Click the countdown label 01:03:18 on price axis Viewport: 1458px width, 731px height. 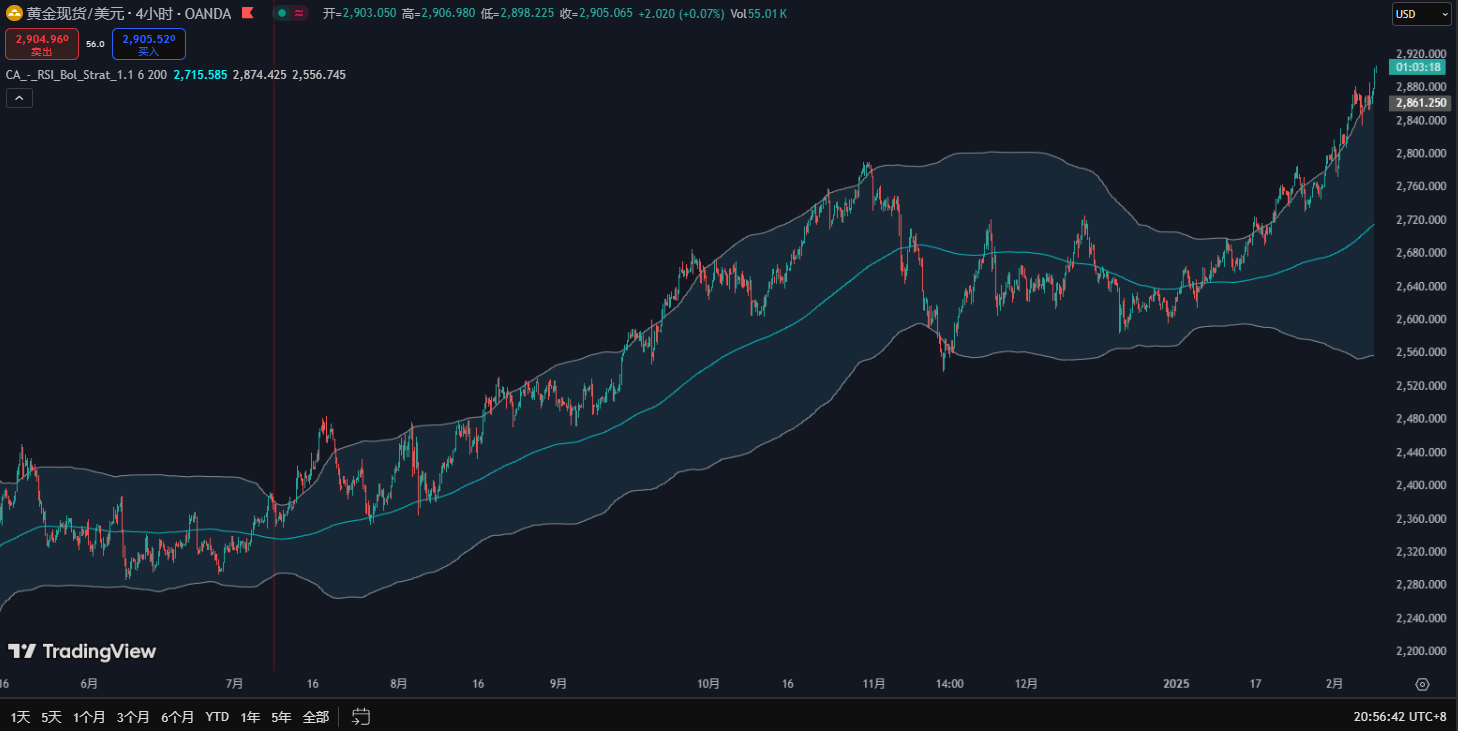point(1417,67)
